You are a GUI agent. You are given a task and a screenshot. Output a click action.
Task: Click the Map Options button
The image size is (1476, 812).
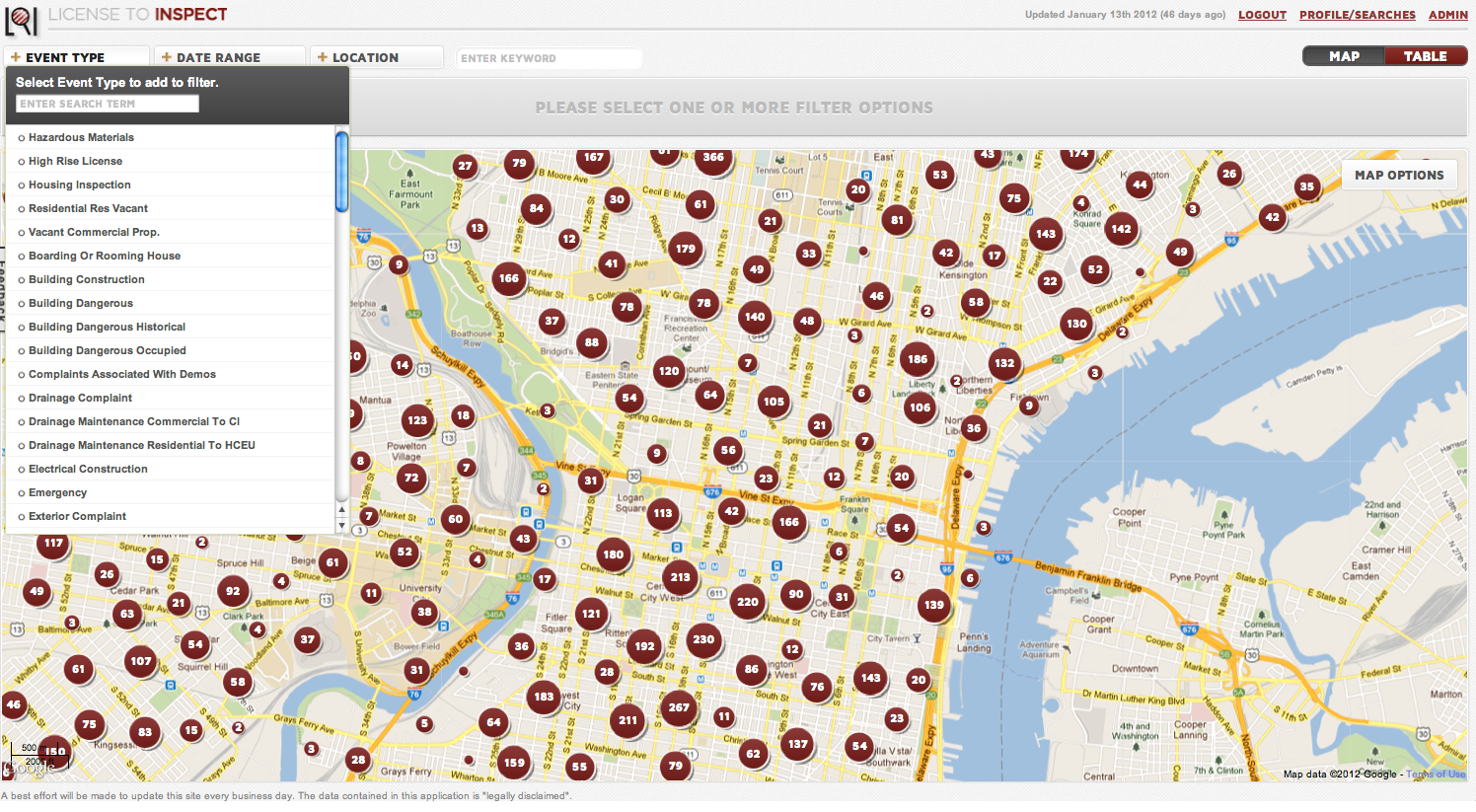click(1398, 175)
